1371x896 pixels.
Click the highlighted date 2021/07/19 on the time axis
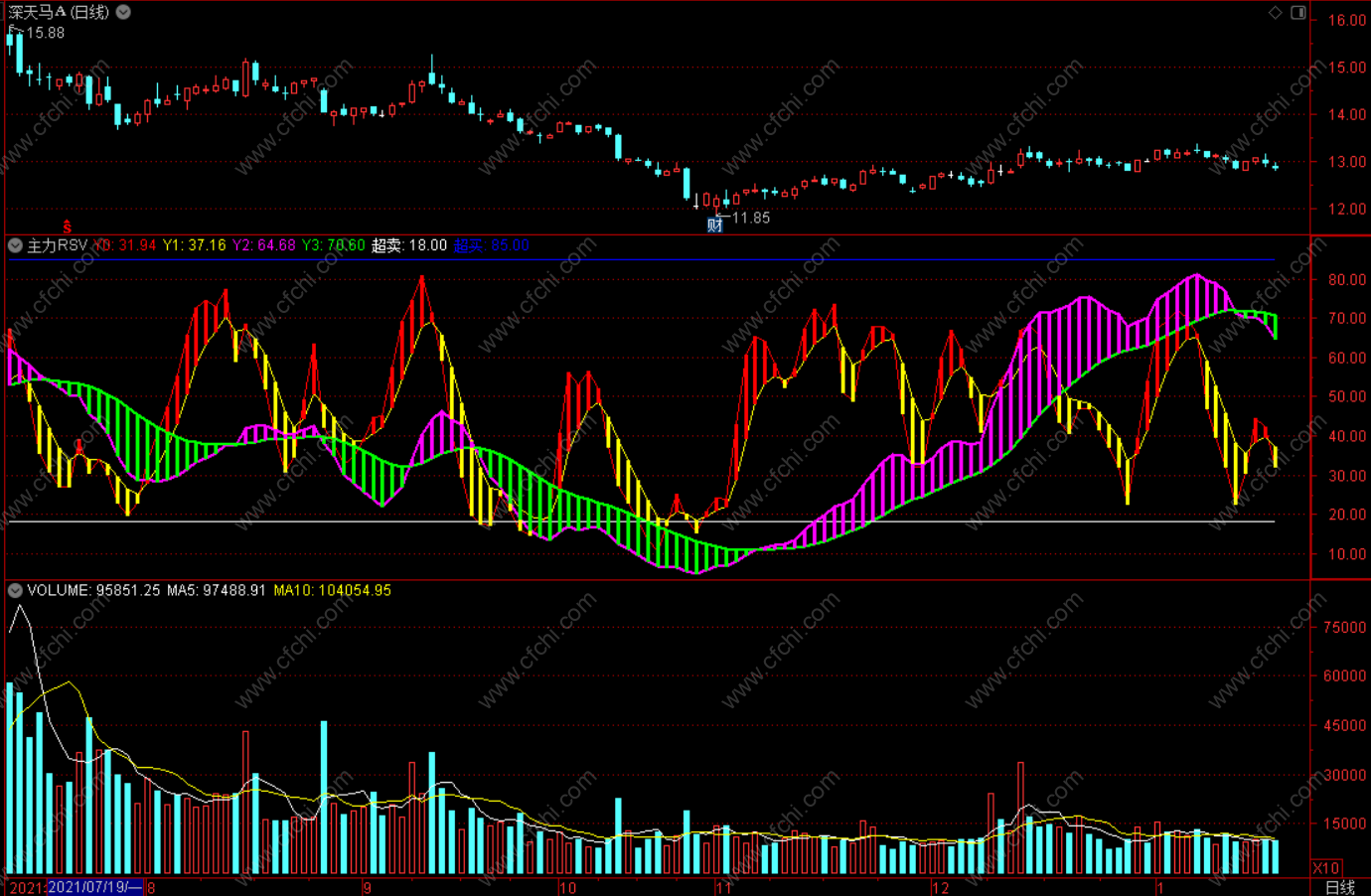[x=94, y=887]
